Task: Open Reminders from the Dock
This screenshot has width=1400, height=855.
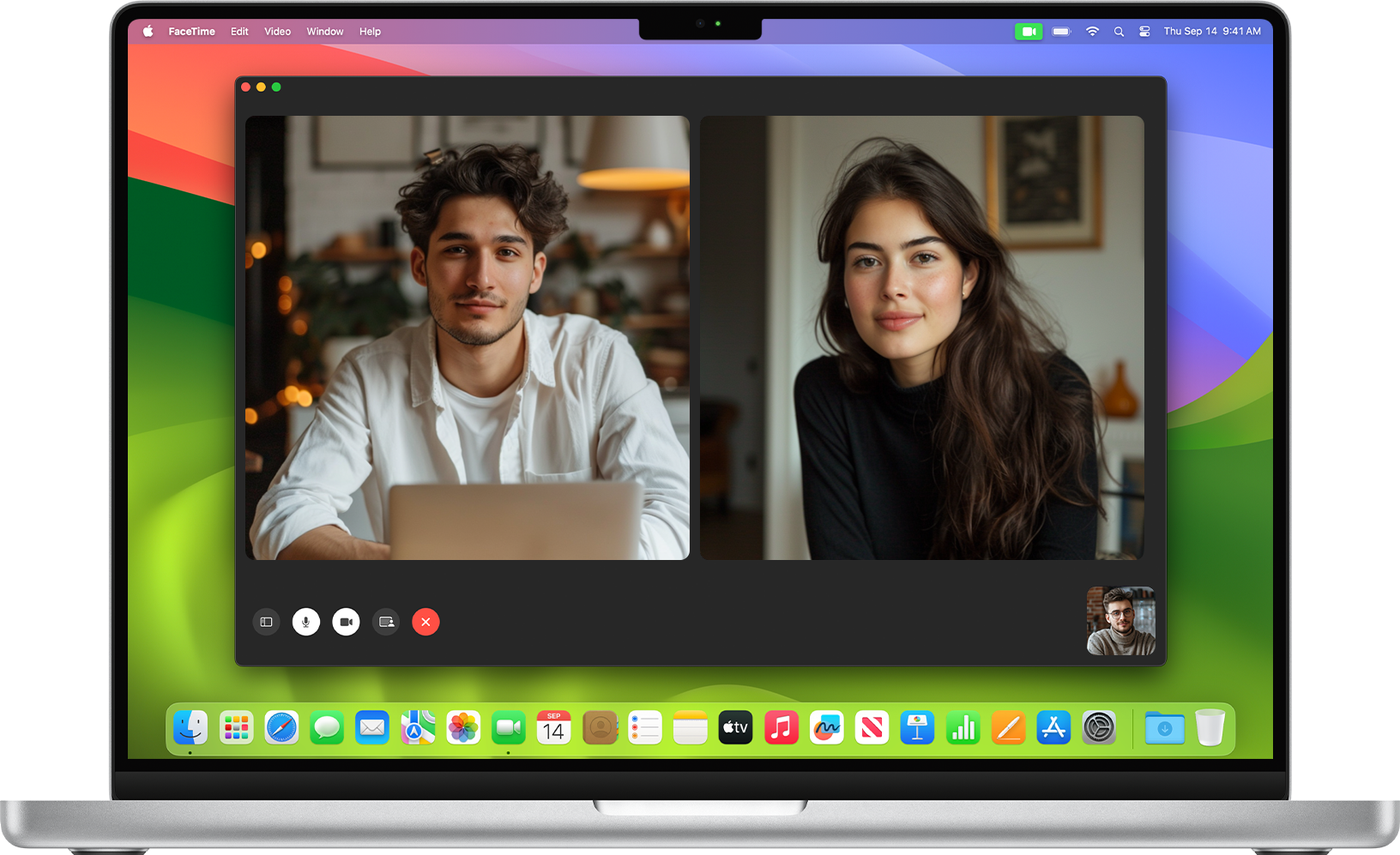Action: tap(645, 728)
